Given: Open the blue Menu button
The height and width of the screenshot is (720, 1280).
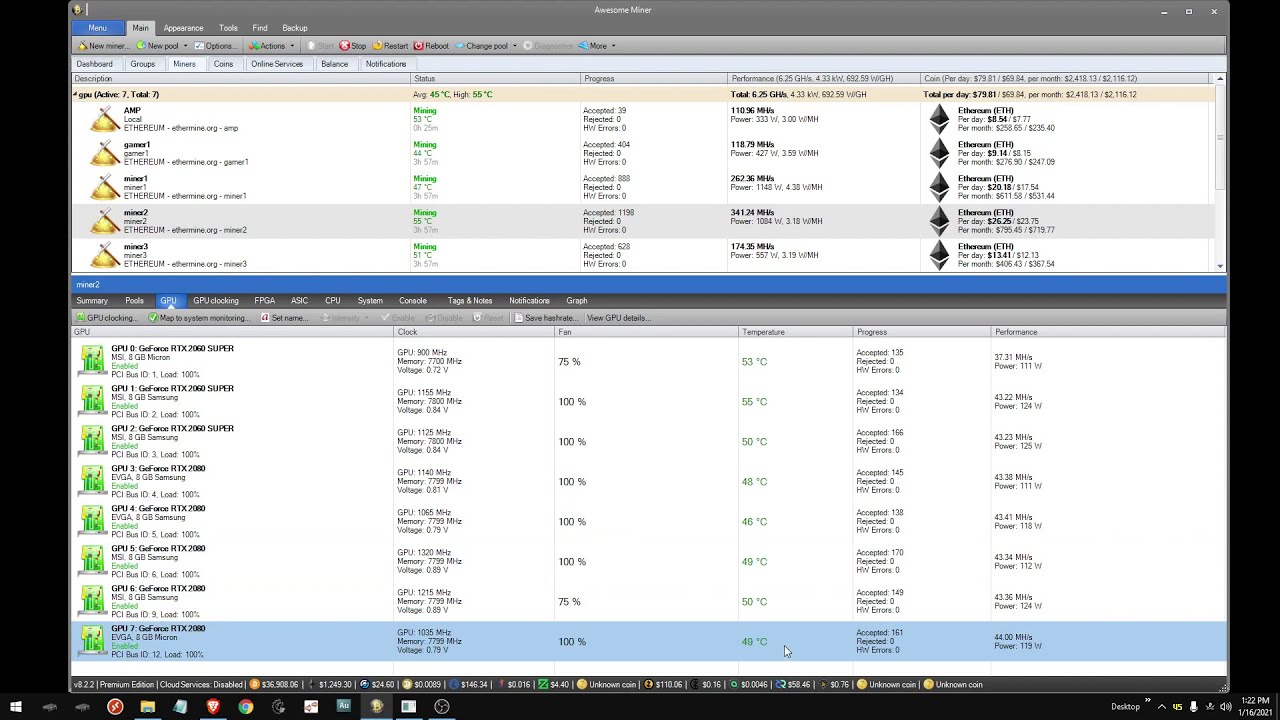Looking at the screenshot, I should pyautogui.click(x=97, y=28).
